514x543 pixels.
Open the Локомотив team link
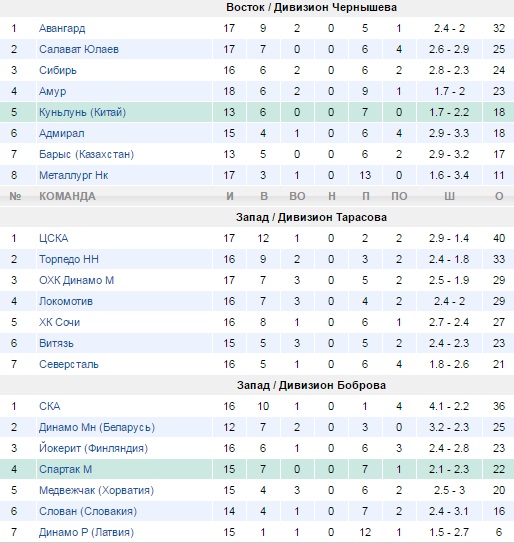coord(66,301)
